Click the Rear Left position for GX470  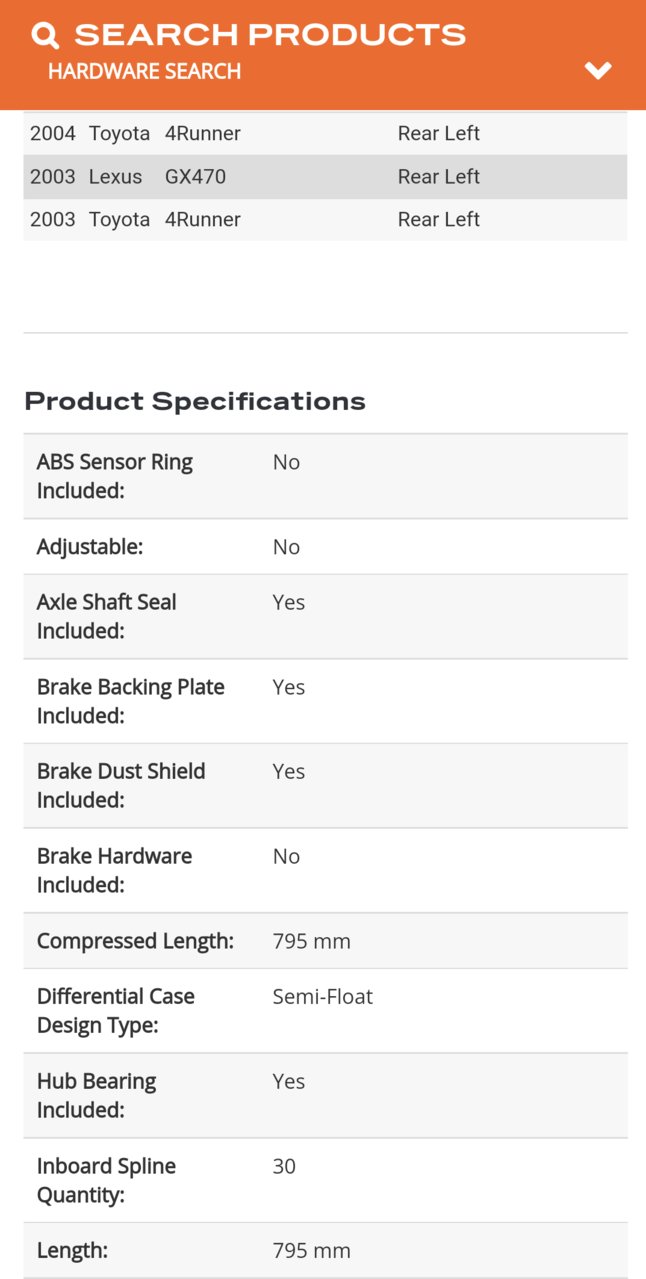438,176
